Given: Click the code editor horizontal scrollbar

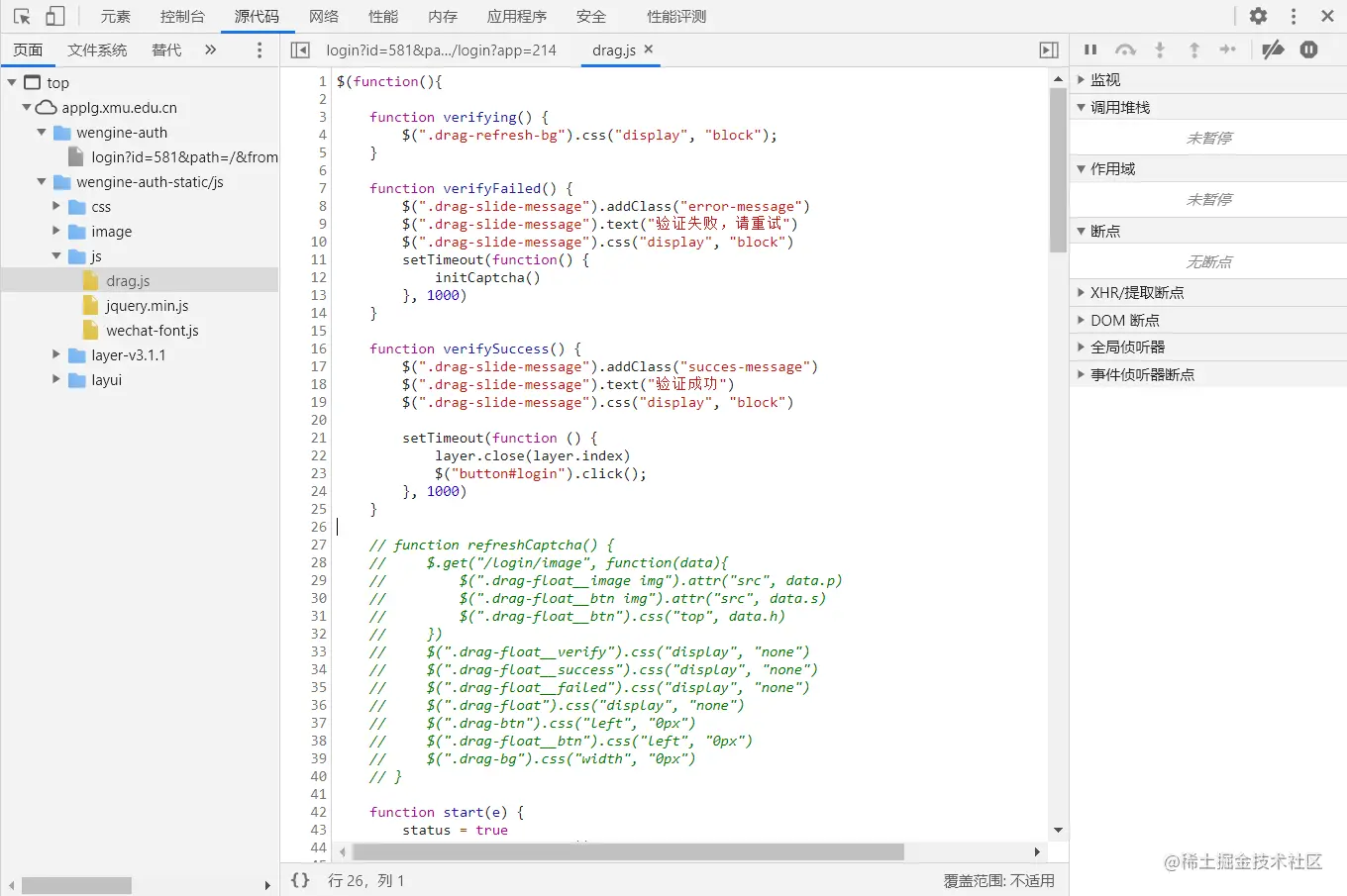Looking at the screenshot, I should click(x=628, y=851).
